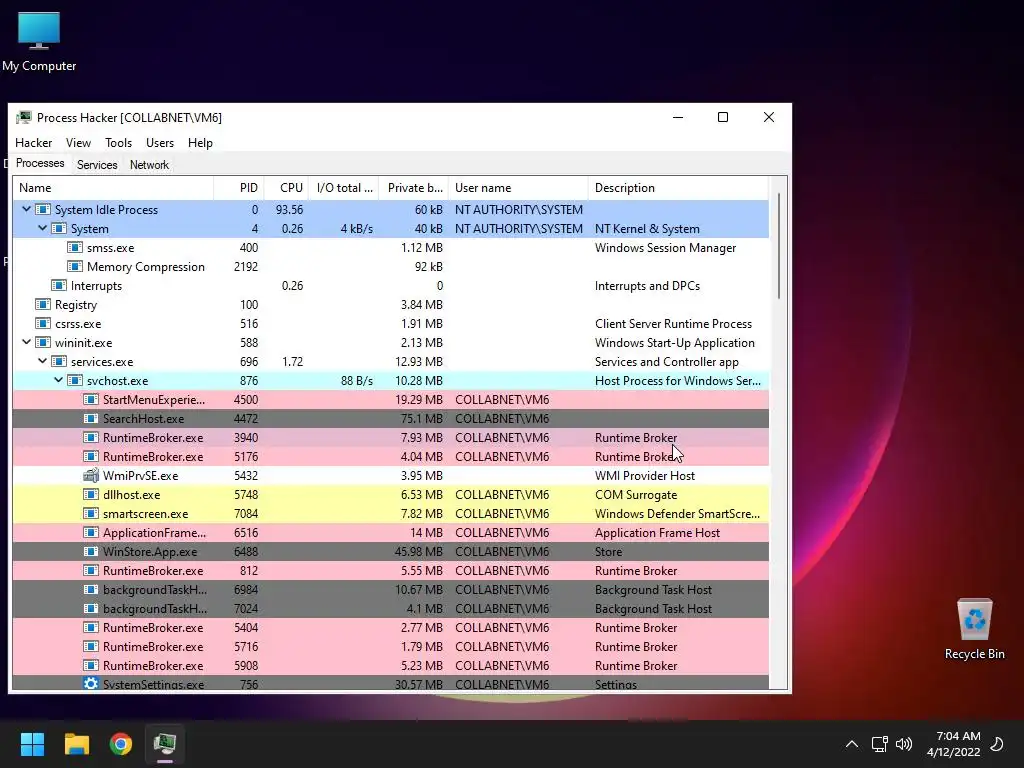Sort by the PID column header
The width and height of the screenshot is (1024, 768).
[x=239, y=188]
